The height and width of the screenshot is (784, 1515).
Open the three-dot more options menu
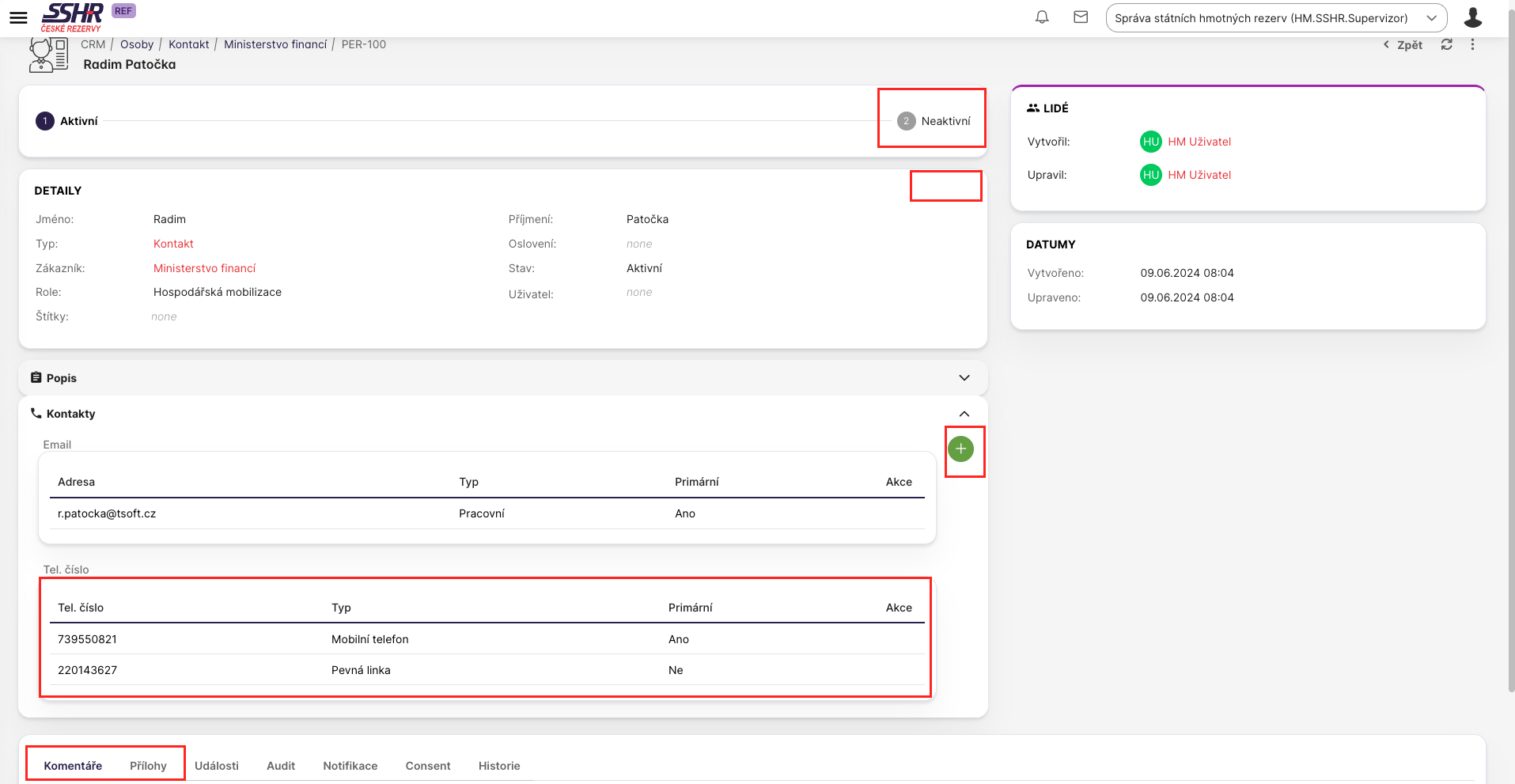[x=1472, y=45]
